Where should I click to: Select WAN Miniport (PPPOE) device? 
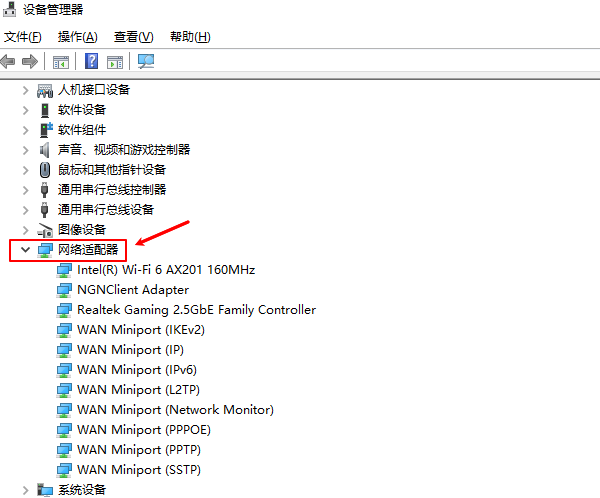point(144,430)
